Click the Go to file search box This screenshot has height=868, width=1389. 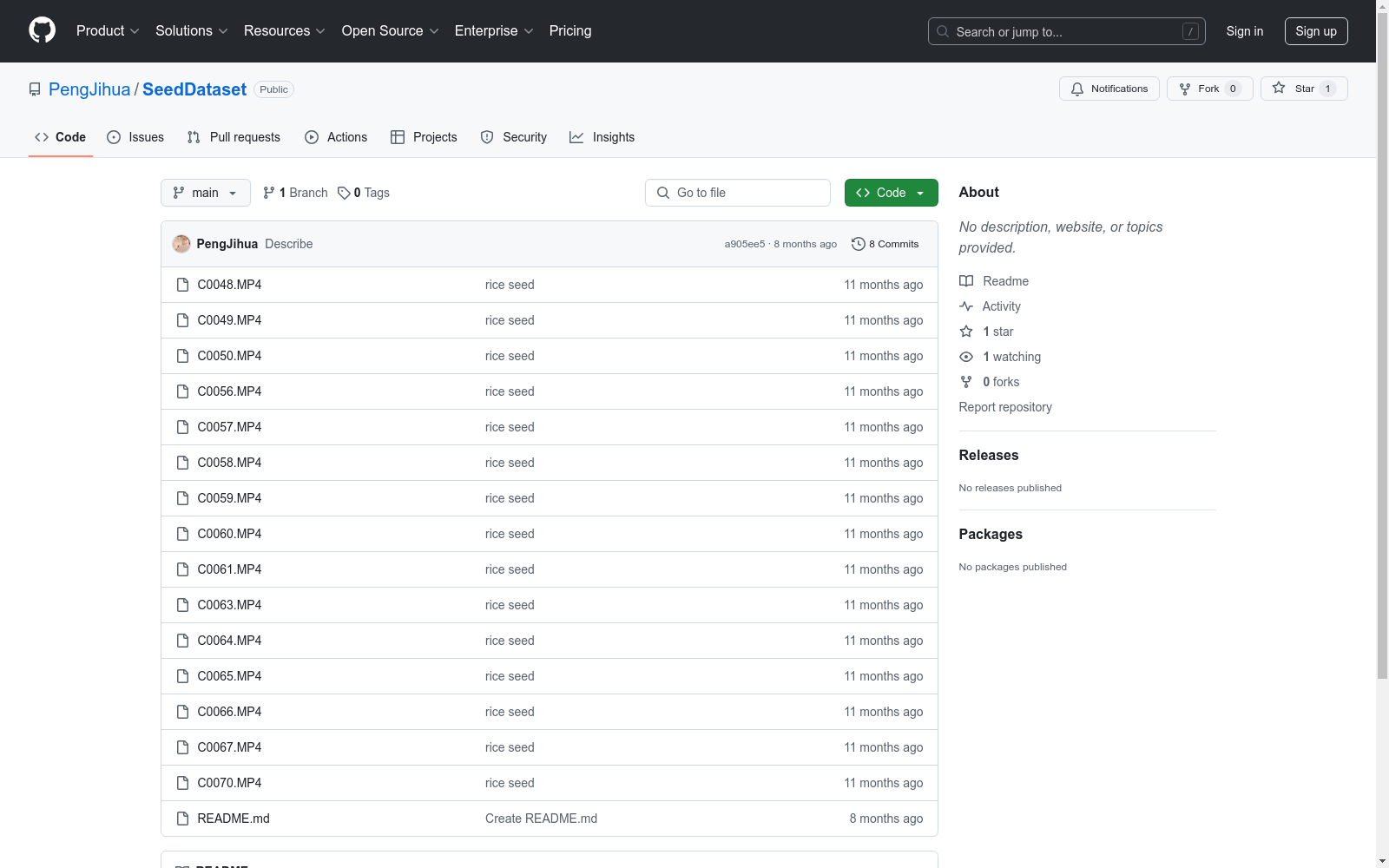[738, 193]
